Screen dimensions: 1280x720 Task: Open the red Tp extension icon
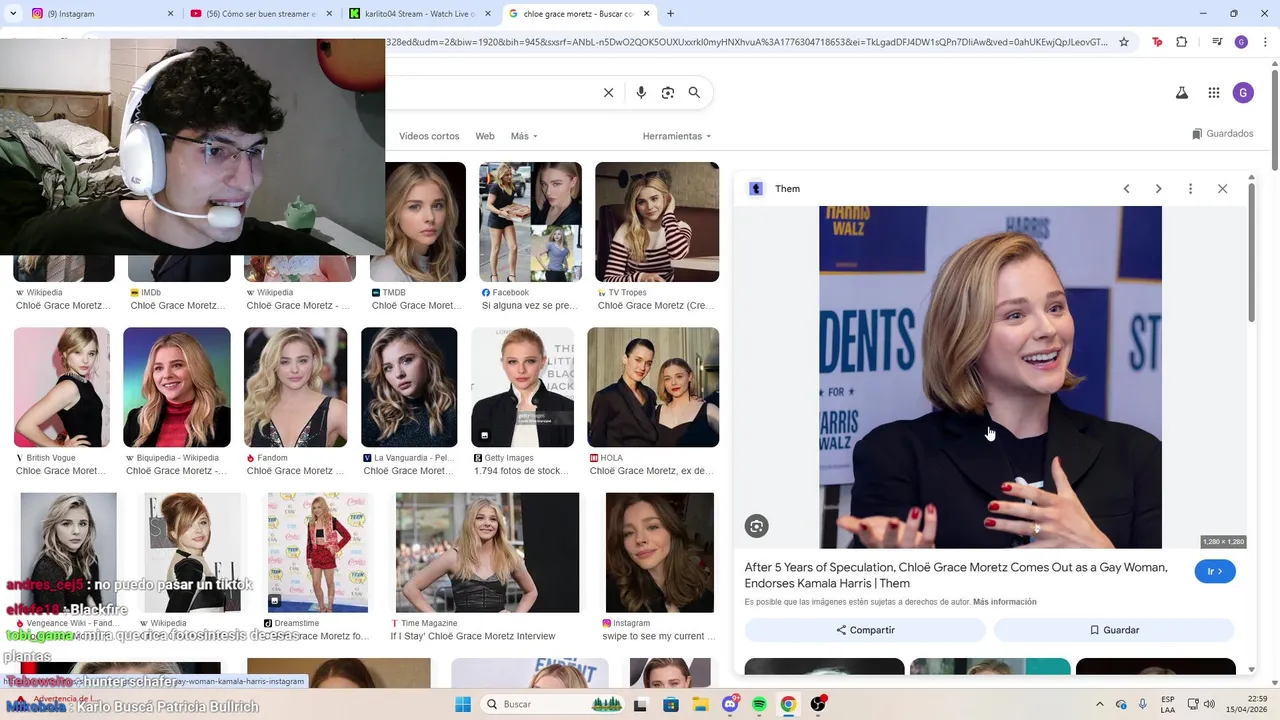1157,42
